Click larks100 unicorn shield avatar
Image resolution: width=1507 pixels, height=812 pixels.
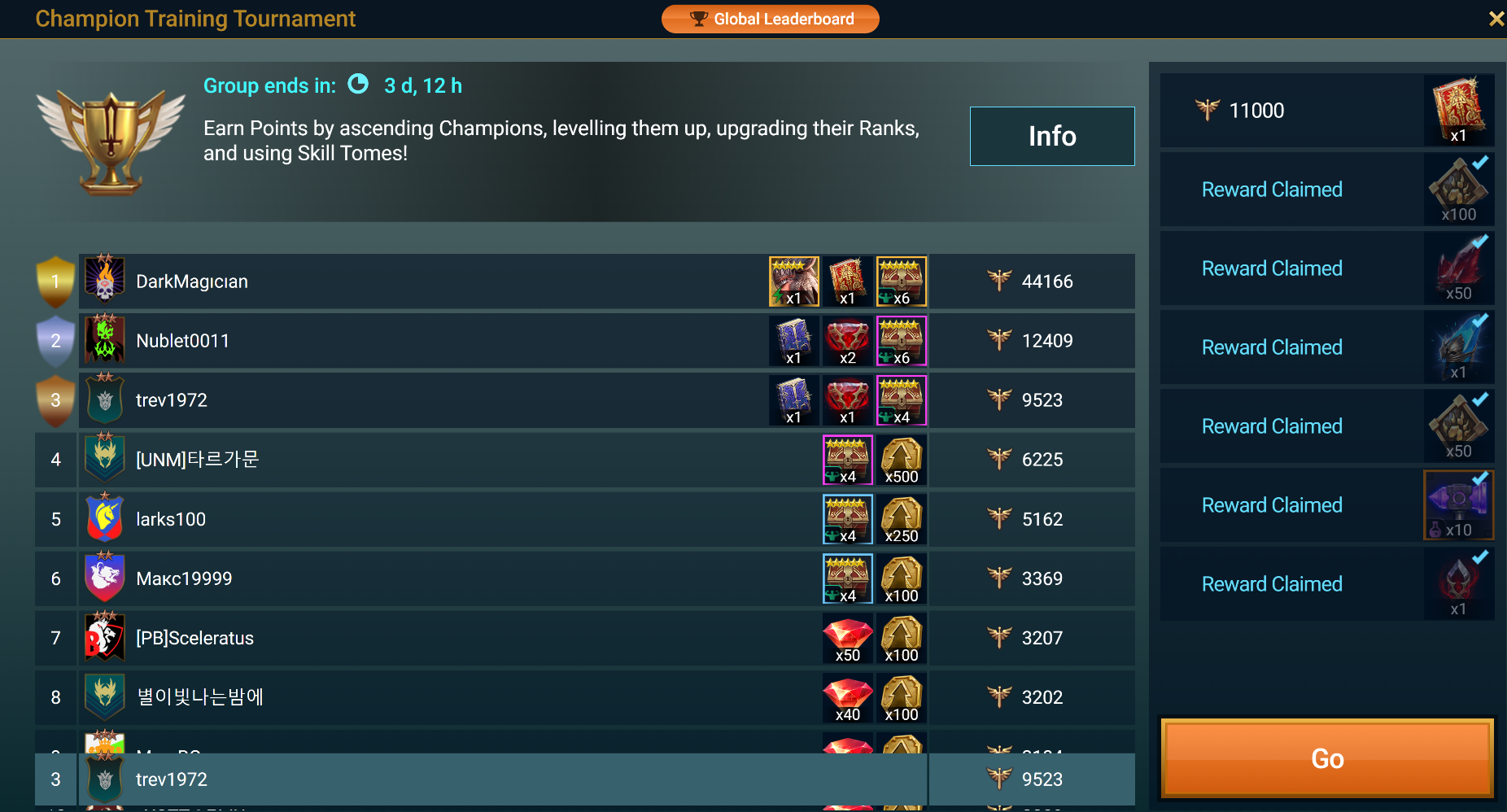[x=105, y=518]
